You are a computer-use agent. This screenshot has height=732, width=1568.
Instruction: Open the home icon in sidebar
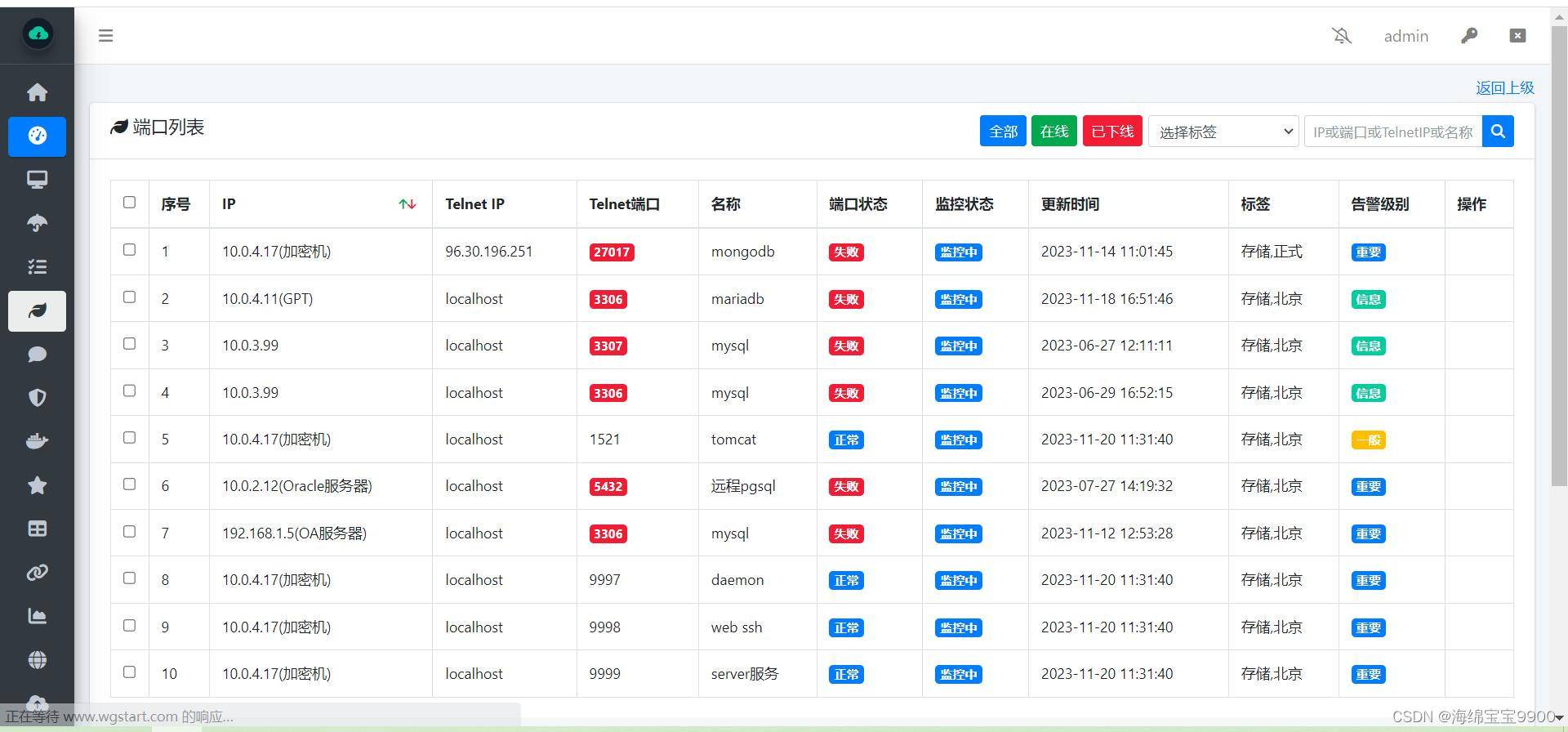pyautogui.click(x=37, y=92)
